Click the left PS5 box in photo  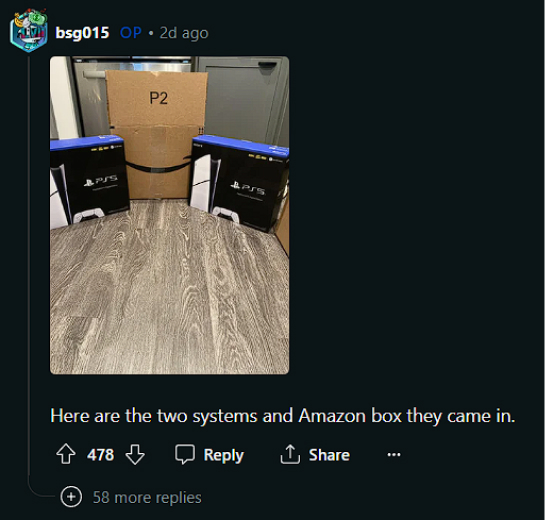(89, 181)
